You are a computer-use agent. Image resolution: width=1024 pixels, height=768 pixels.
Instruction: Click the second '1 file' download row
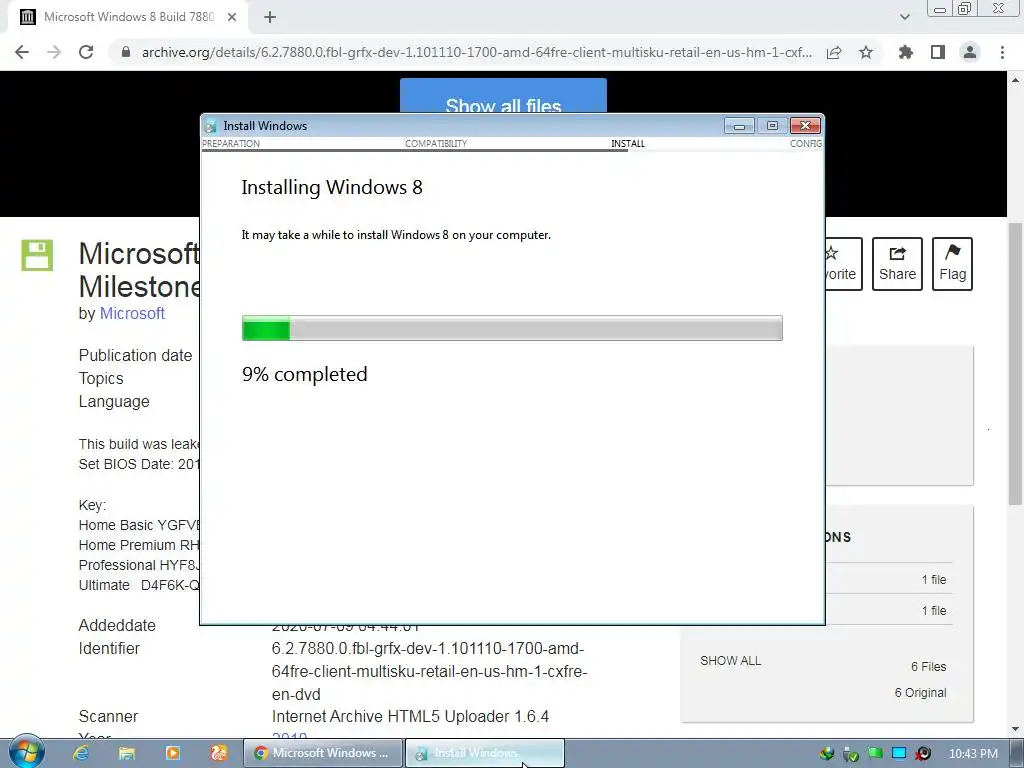(934, 611)
